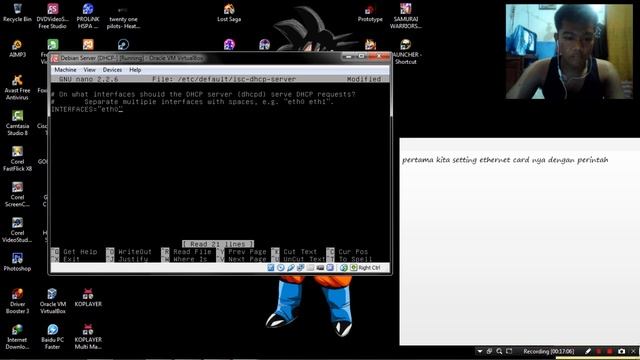Click the 'pertama kita setting ethernet' text line
The image size is (640, 360).
[x=505, y=160]
